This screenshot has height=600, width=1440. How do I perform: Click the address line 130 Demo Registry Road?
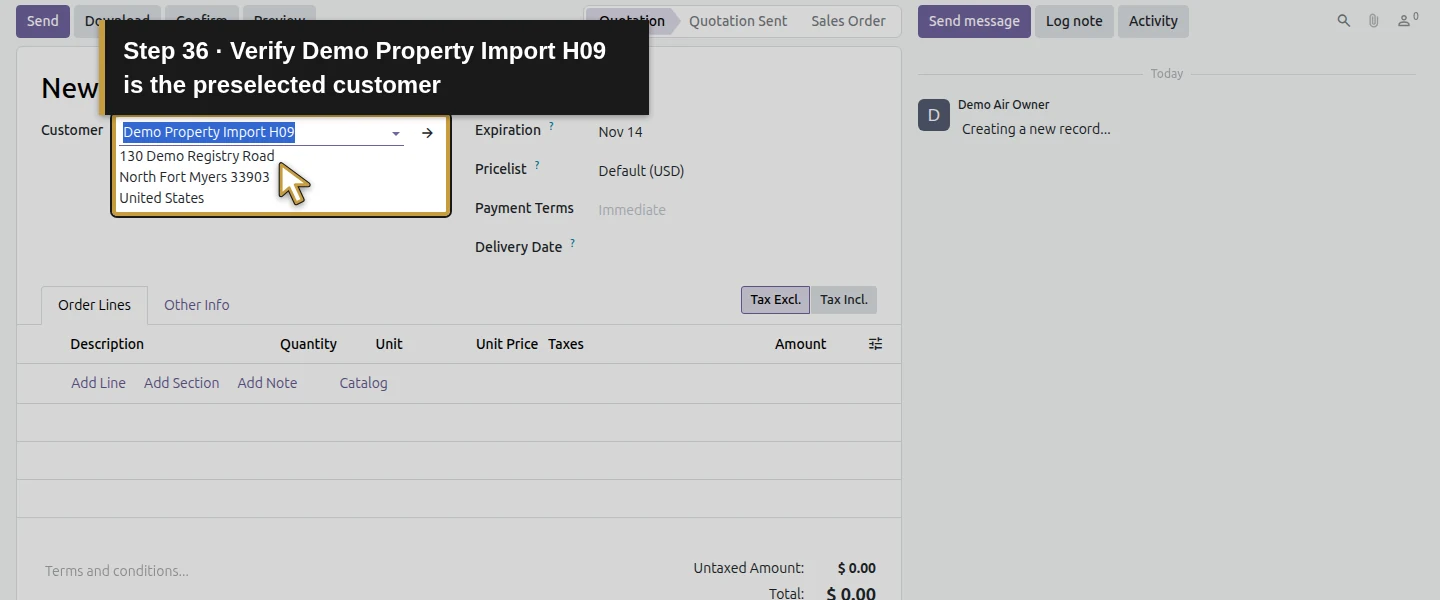point(197,156)
